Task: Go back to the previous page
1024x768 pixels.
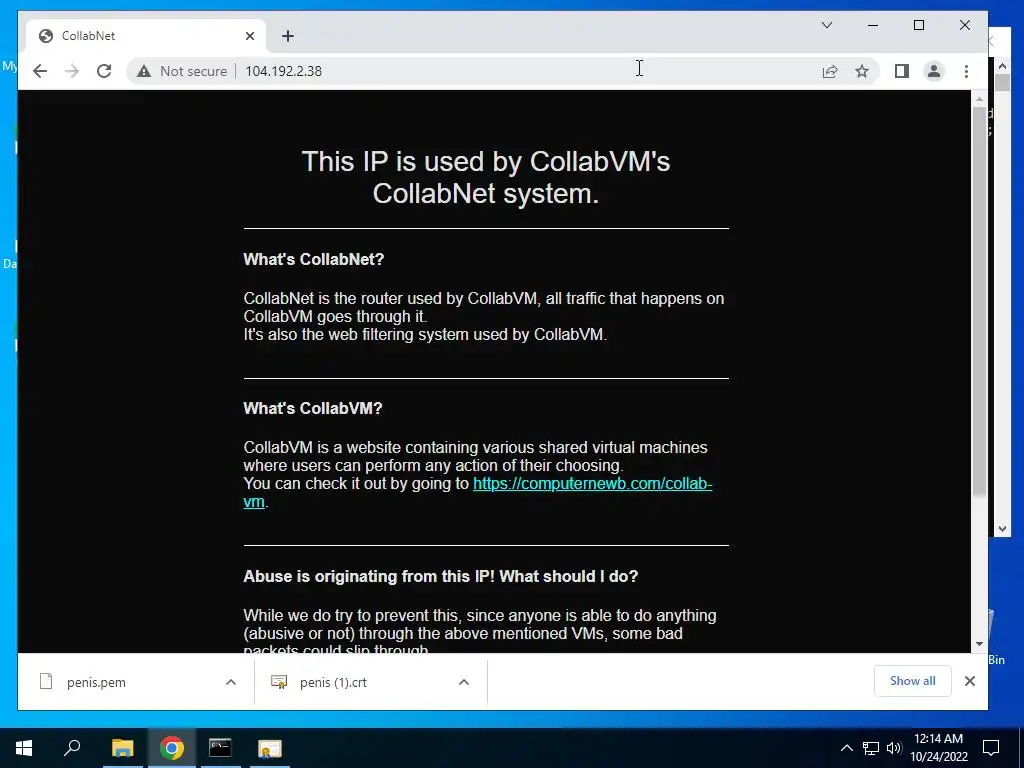Action: (40, 71)
